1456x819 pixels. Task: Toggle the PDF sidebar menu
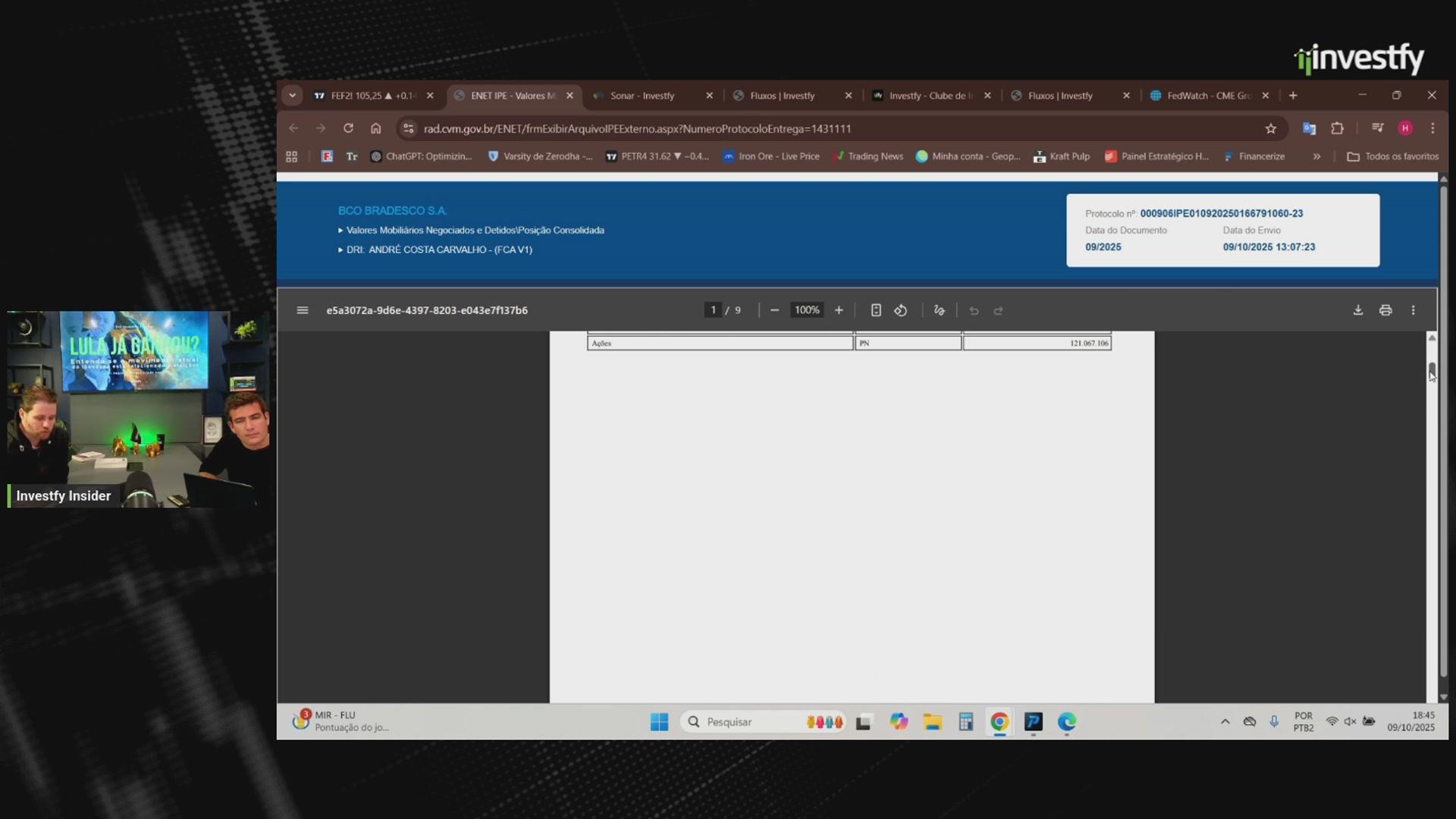coord(303,310)
